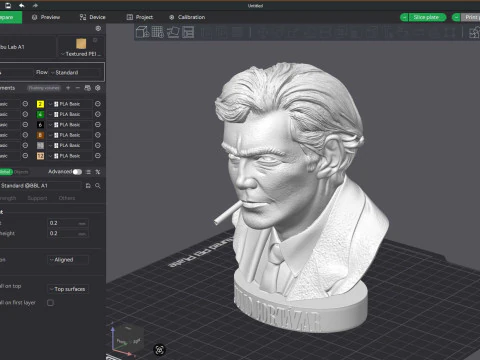The height and width of the screenshot is (360, 480).
Task: Click the lower 0.2 layer height field
Action: click(x=68, y=233)
